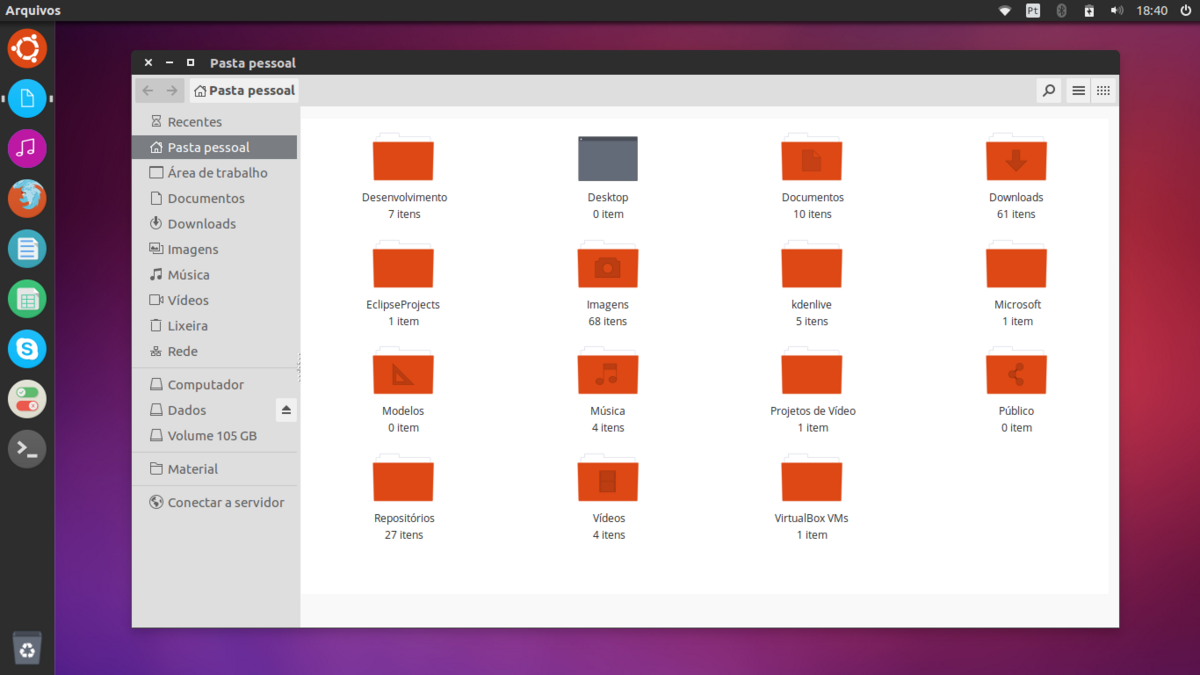Go back with the left arrow
1200x675 pixels.
(148, 91)
